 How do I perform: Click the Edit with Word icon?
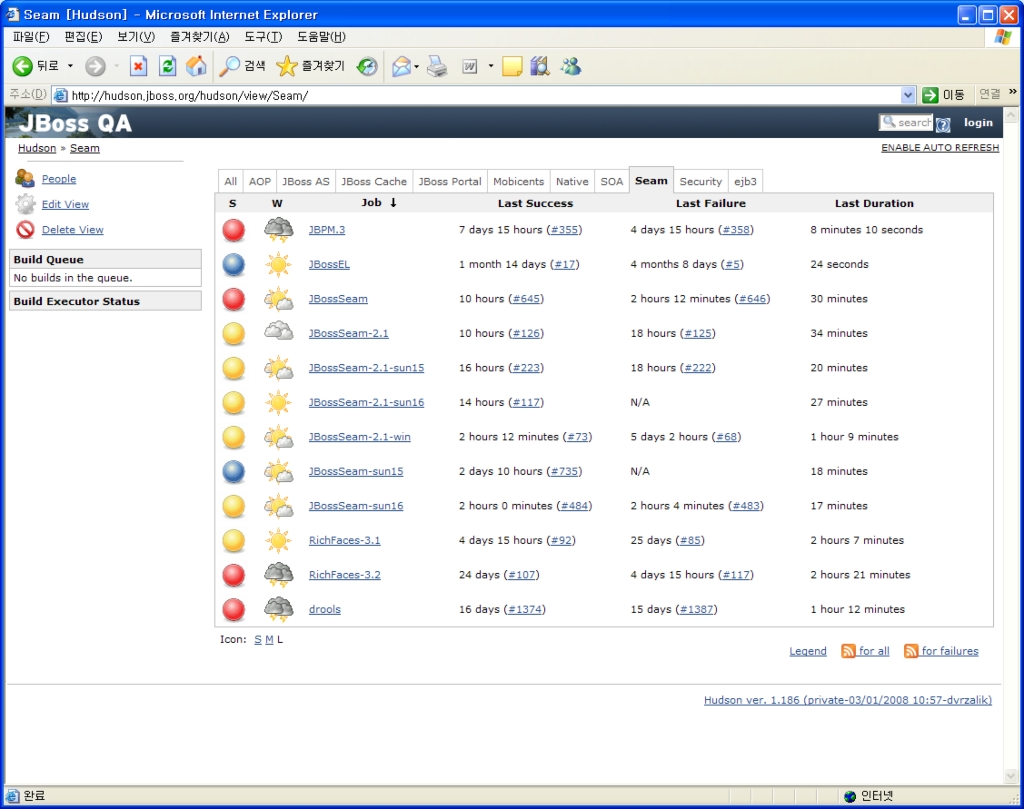point(470,66)
